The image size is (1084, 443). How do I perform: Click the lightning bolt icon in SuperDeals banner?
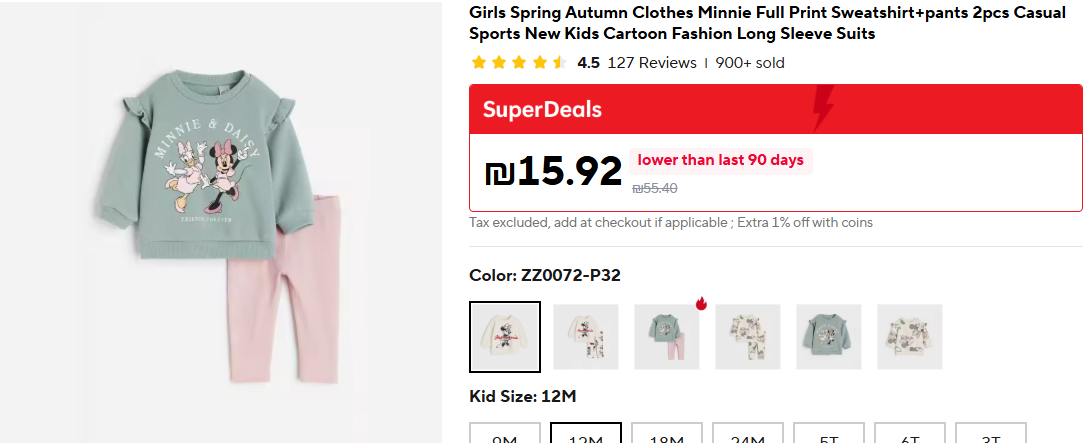(x=822, y=108)
